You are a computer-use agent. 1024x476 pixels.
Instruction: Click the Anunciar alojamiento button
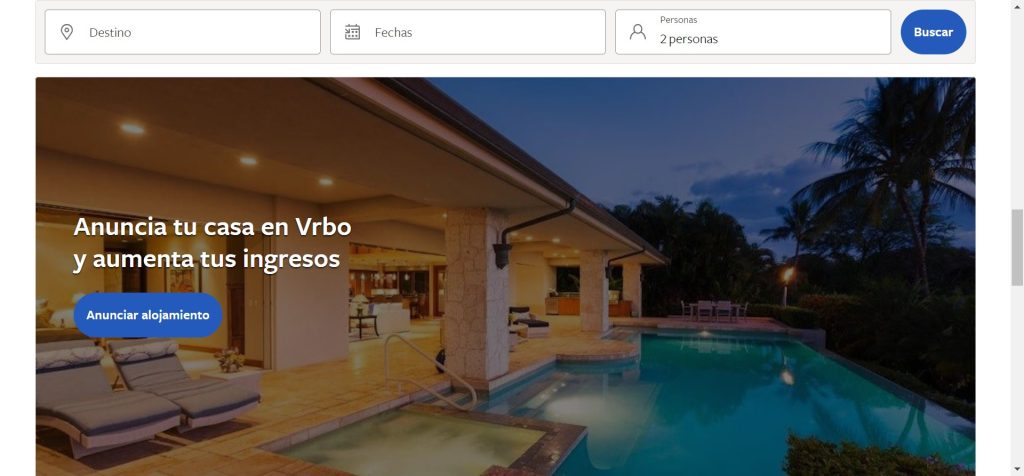click(x=148, y=315)
